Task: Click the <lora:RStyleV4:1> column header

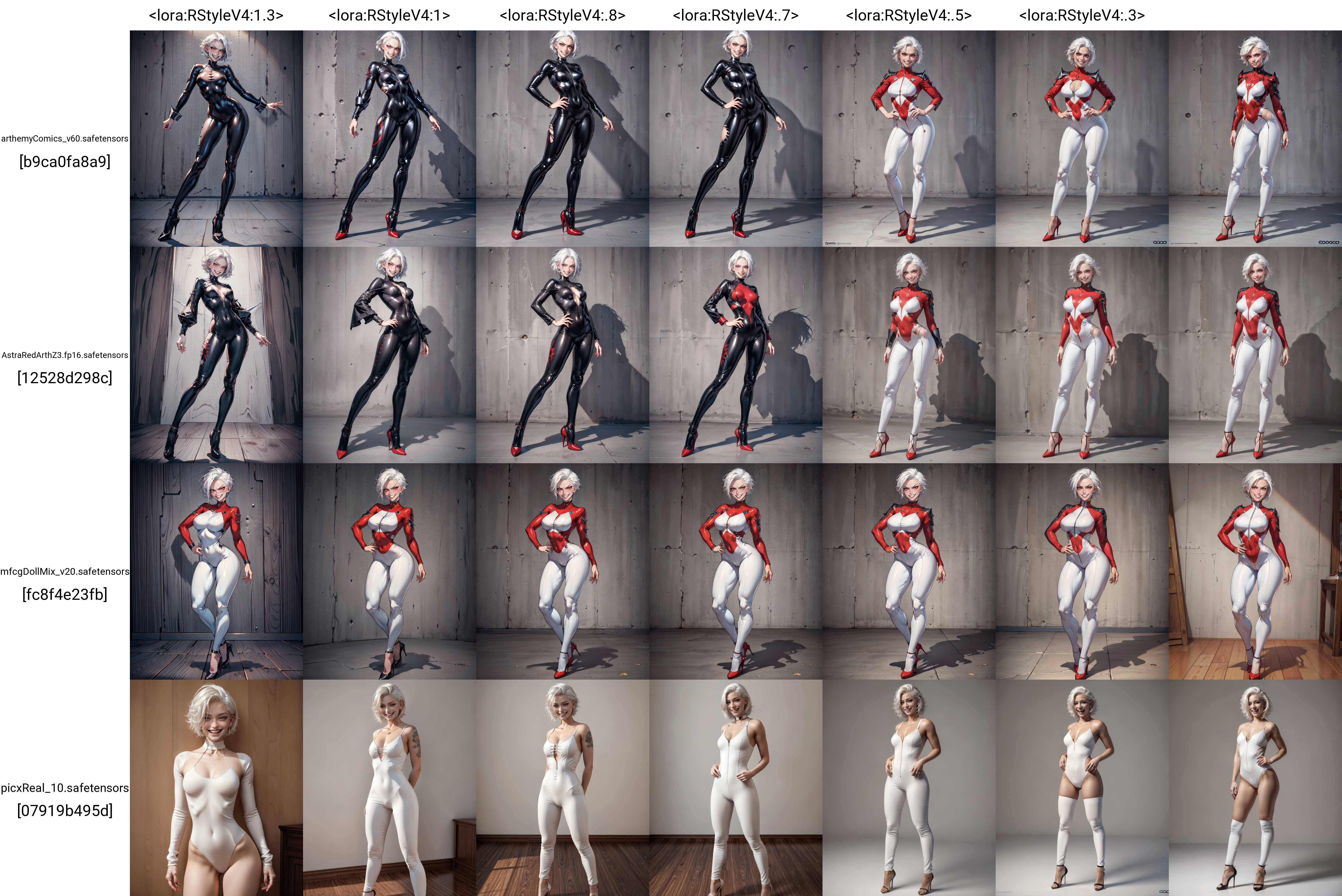Action: pyautogui.click(x=389, y=15)
